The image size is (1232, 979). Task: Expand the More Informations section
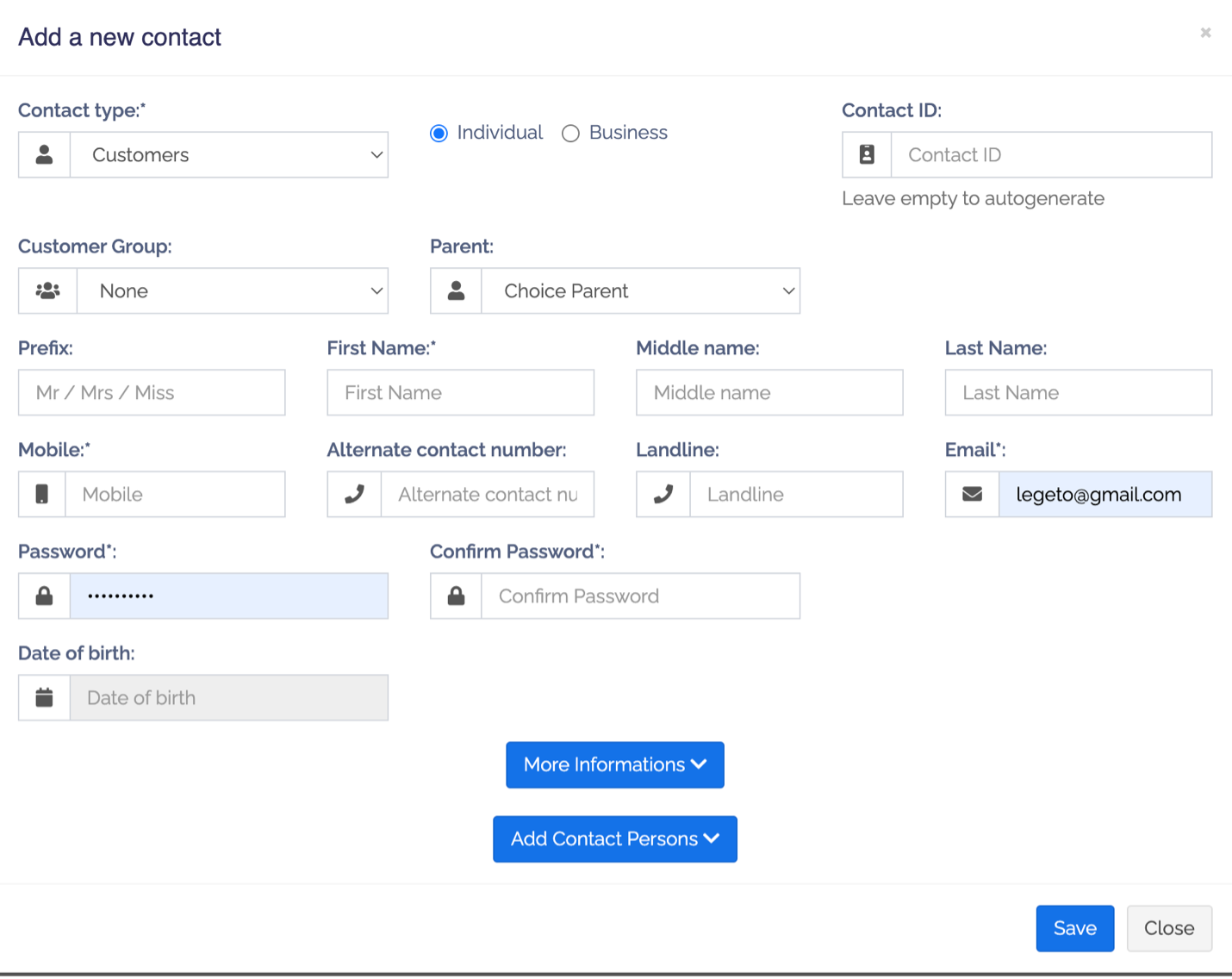click(614, 765)
